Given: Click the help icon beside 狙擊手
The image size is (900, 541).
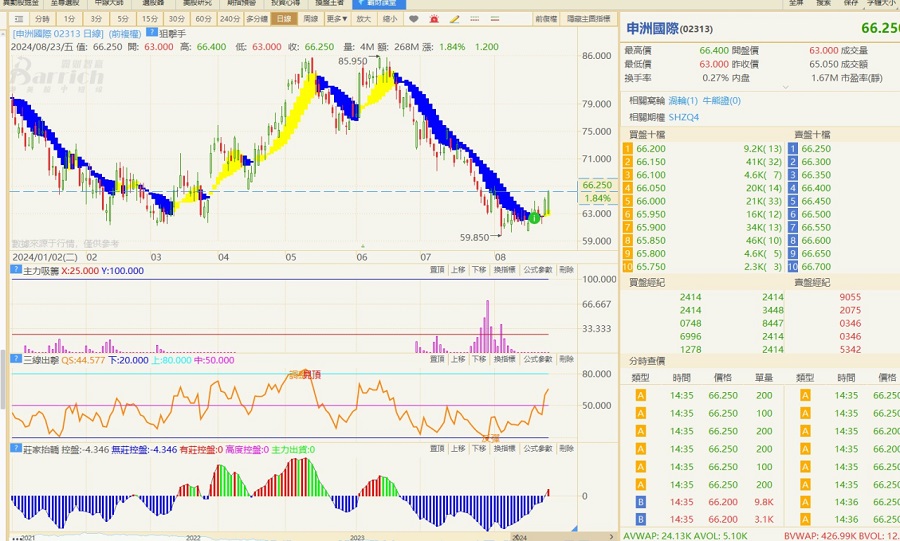Looking at the screenshot, I should [x=152, y=32].
